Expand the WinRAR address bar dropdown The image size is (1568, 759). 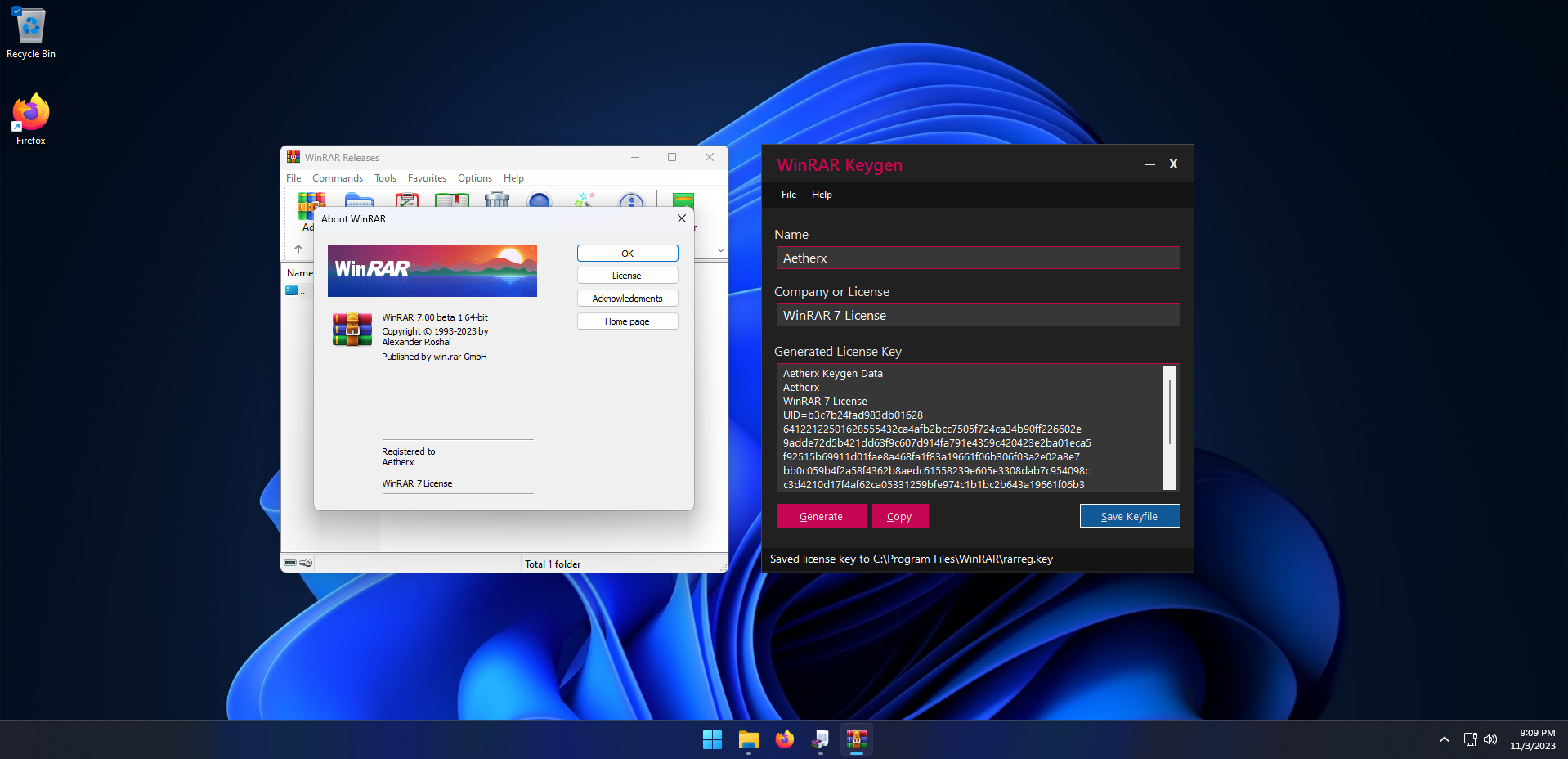tap(720, 249)
